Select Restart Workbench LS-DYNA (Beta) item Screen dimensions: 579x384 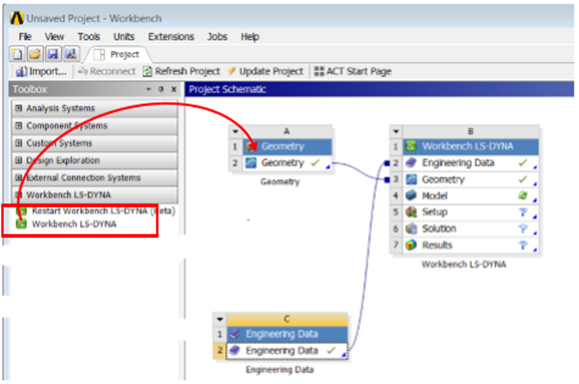[95, 211]
